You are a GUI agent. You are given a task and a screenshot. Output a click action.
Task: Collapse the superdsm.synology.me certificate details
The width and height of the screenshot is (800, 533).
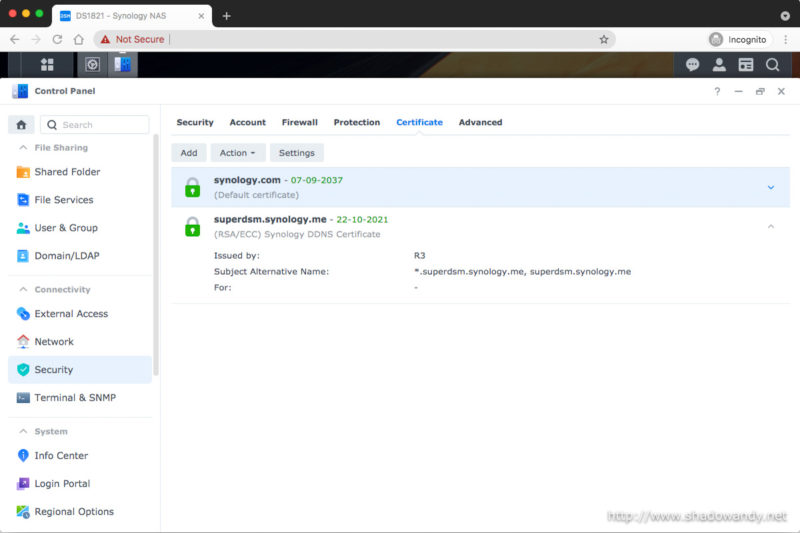771,226
